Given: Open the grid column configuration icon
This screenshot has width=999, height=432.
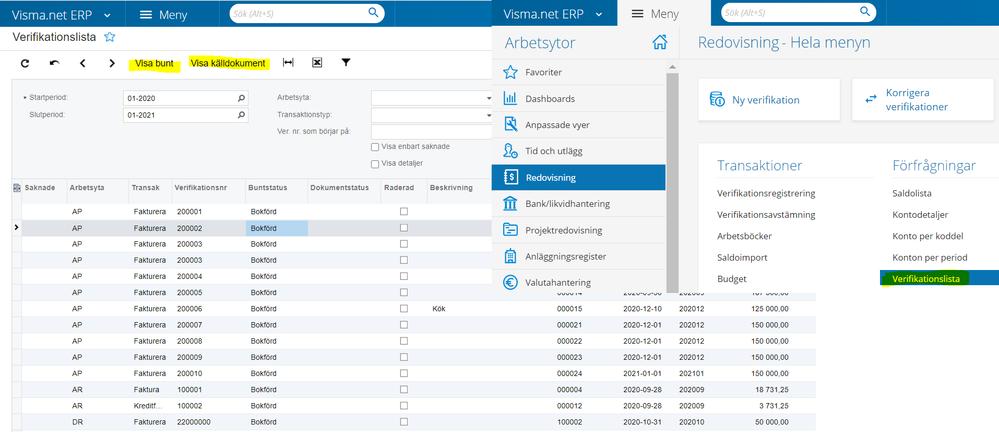Looking at the screenshot, I should click(x=17, y=188).
